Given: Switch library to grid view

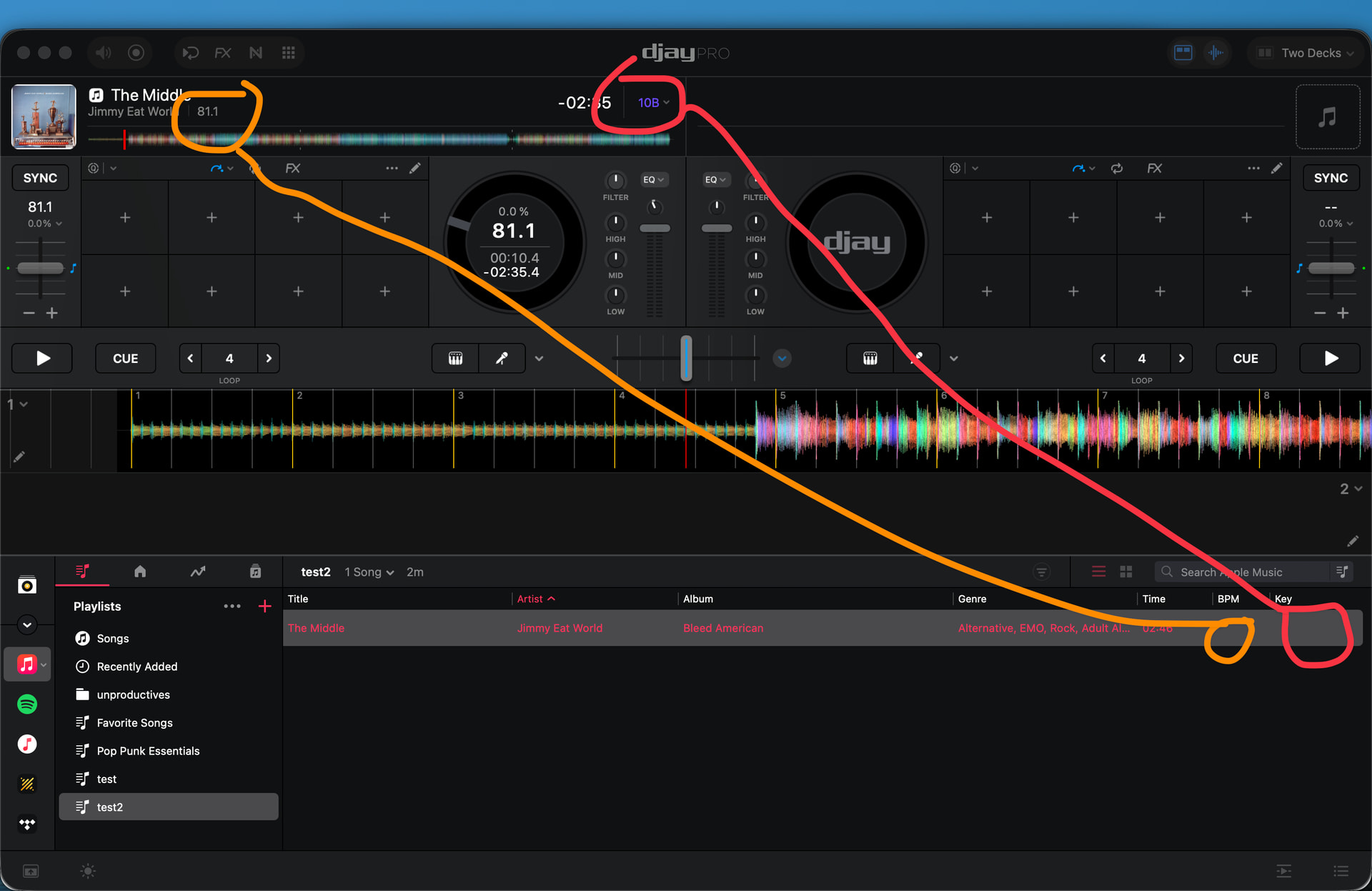Looking at the screenshot, I should [x=1126, y=572].
